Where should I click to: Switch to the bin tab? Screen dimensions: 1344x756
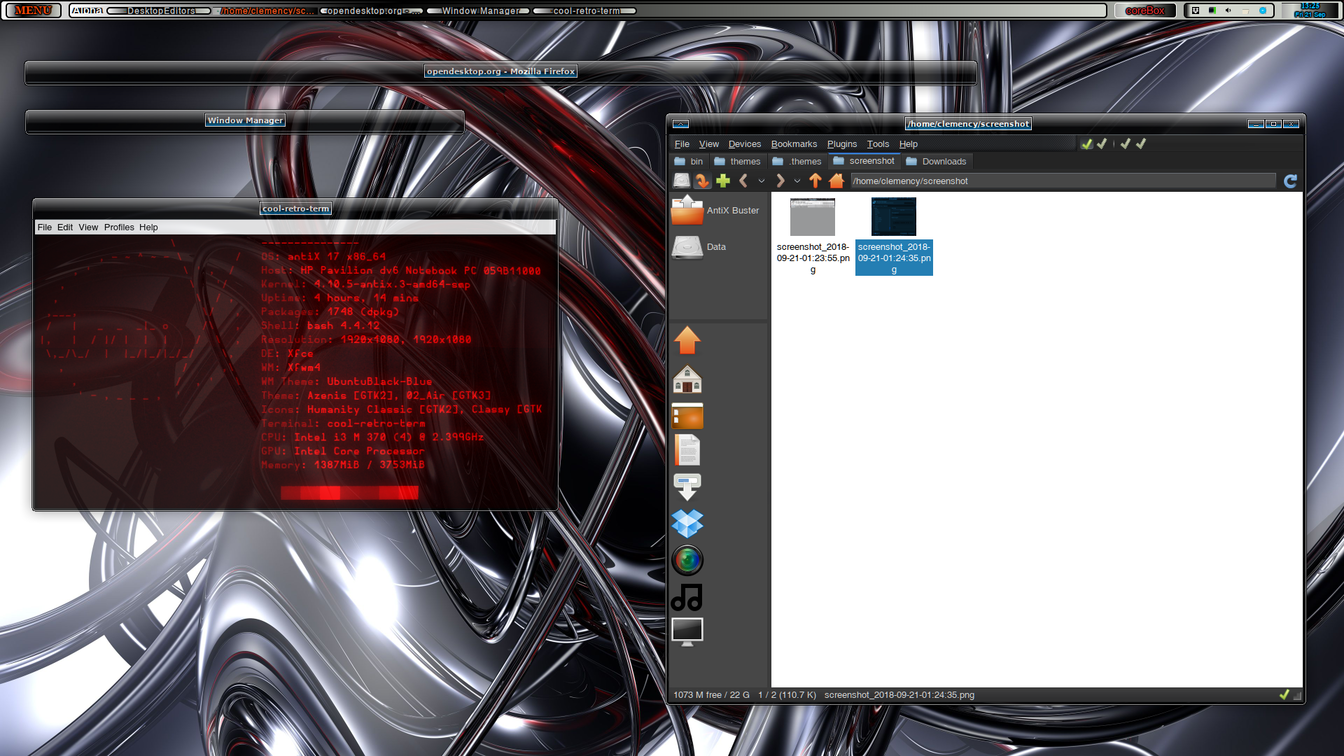[x=688, y=161]
